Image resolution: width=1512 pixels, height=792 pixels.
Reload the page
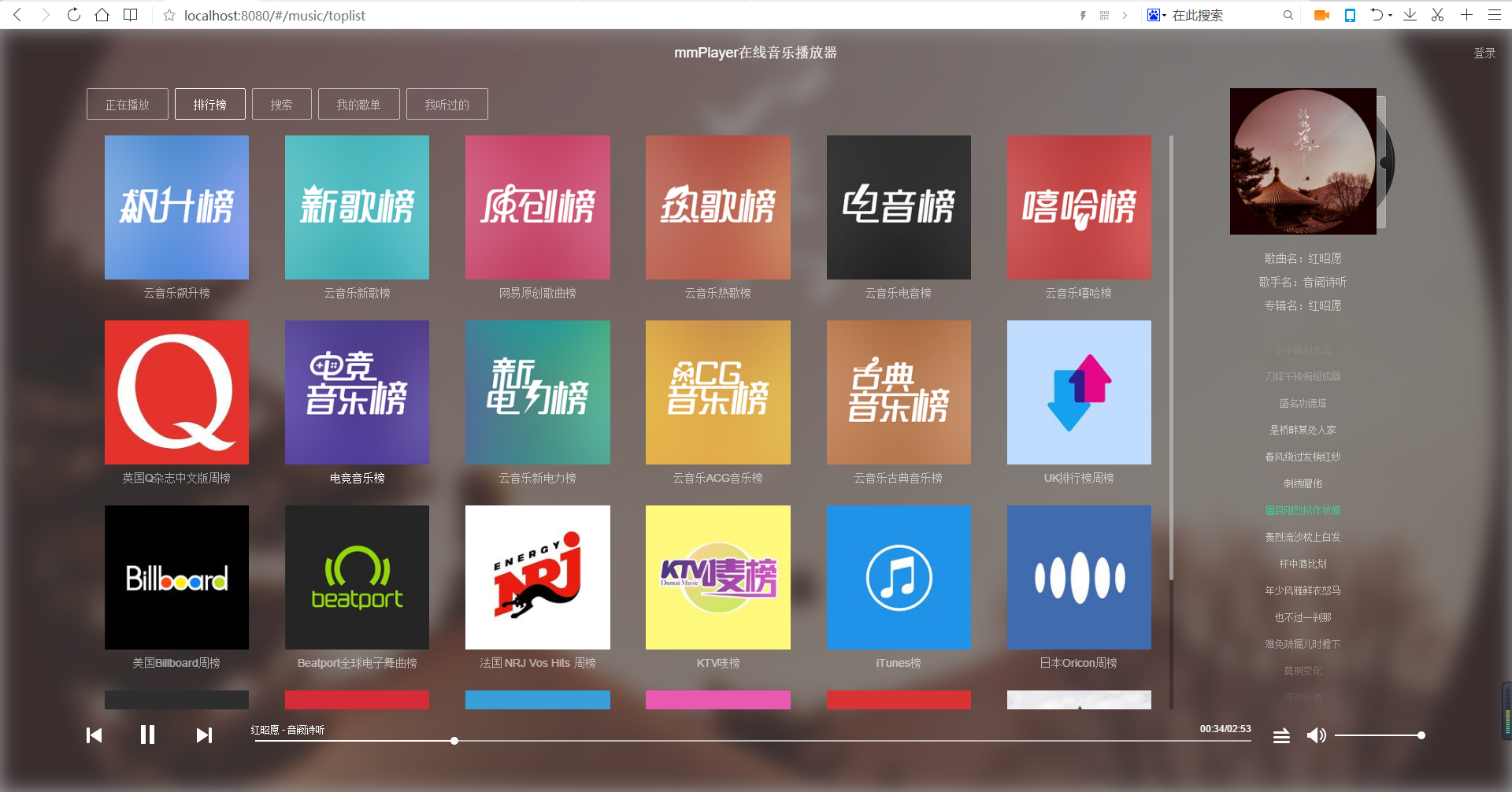click(x=74, y=15)
